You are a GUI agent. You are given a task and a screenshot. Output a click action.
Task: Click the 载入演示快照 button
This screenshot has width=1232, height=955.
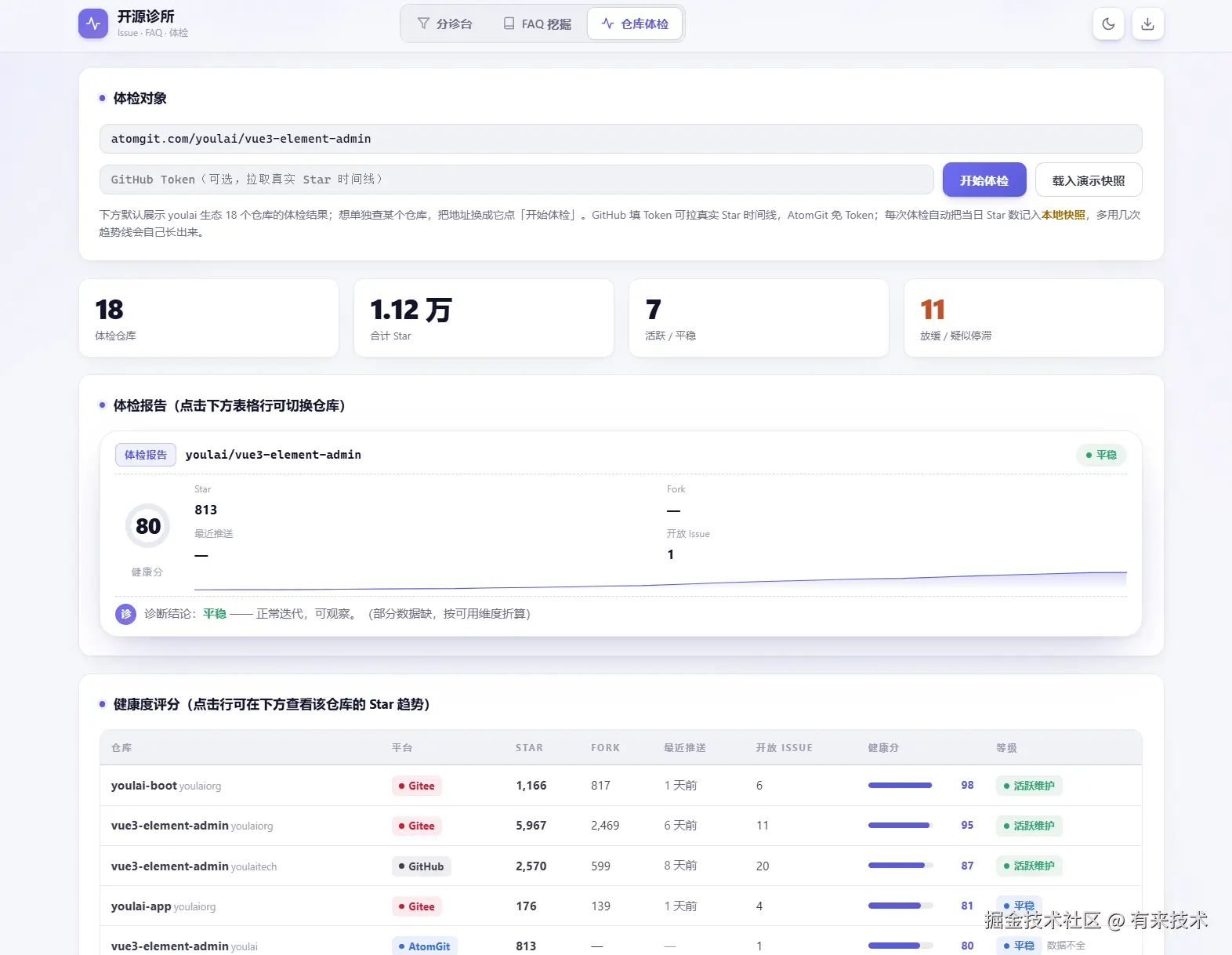click(x=1089, y=180)
